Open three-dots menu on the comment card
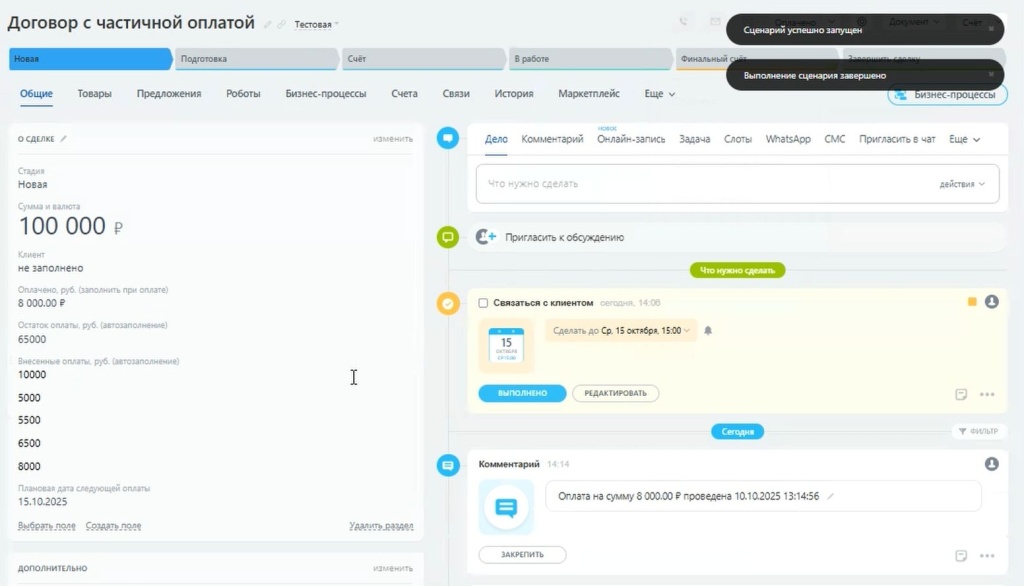The height and width of the screenshot is (586, 1024). coord(987,555)
